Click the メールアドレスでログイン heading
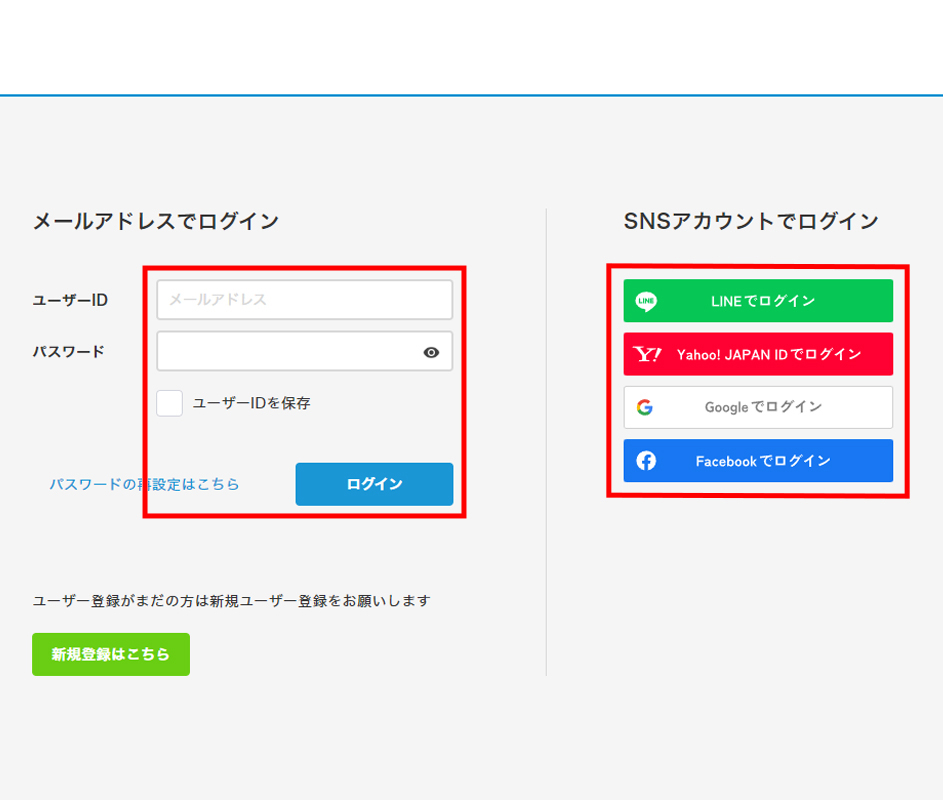943x800 pixels. coord(156,221)
